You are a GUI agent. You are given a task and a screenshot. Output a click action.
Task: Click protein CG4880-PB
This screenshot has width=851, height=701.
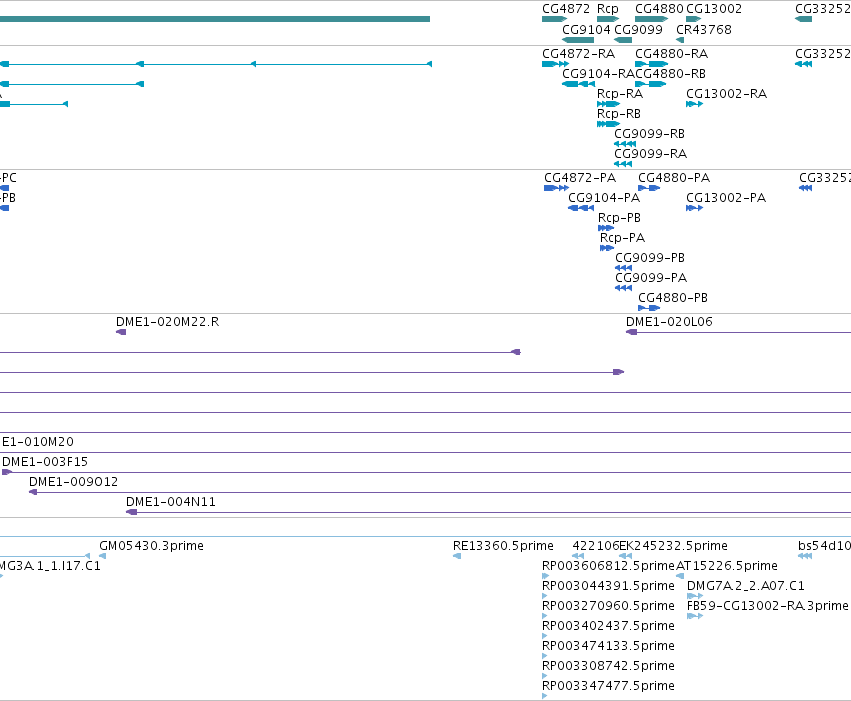672,298
